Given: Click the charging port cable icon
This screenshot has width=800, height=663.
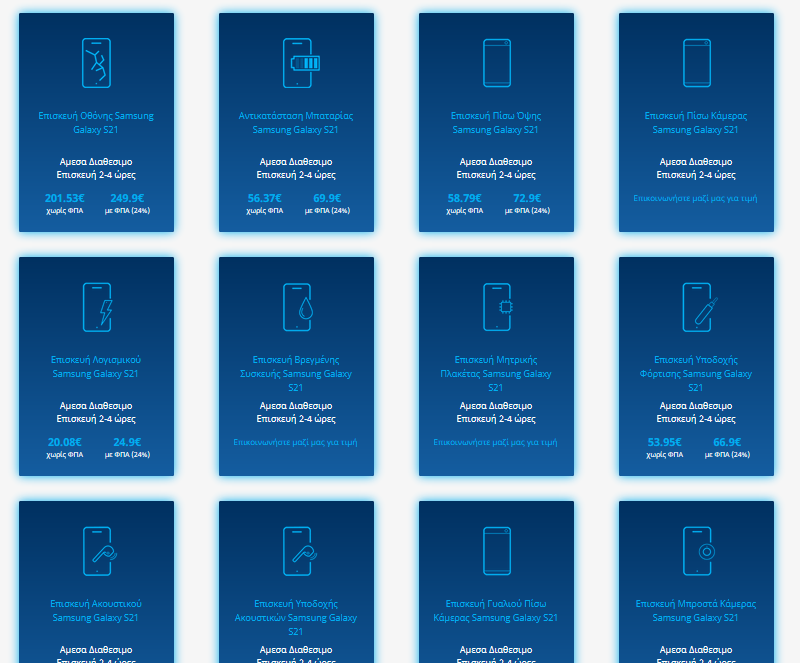Looking at the screenshot, I should [700, 307].
